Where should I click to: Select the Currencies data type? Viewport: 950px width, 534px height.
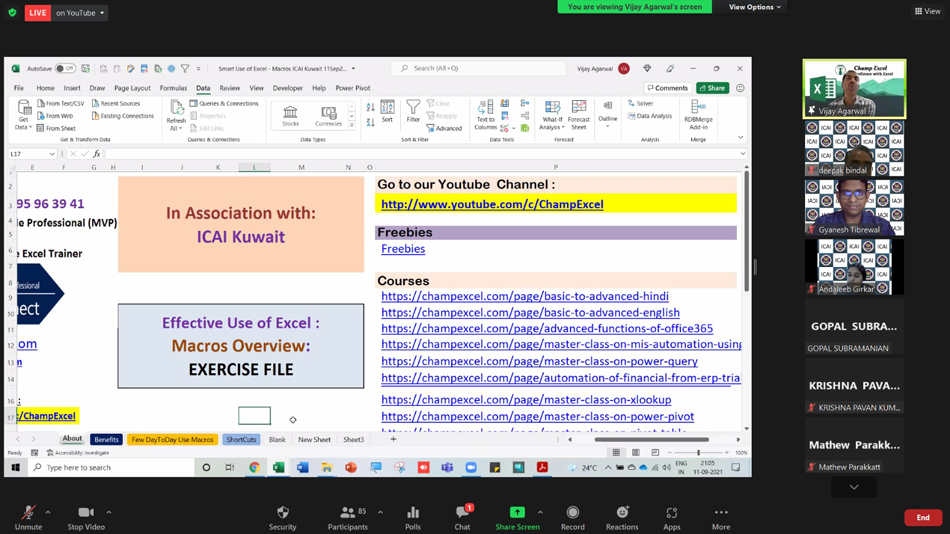pos(328,115)
